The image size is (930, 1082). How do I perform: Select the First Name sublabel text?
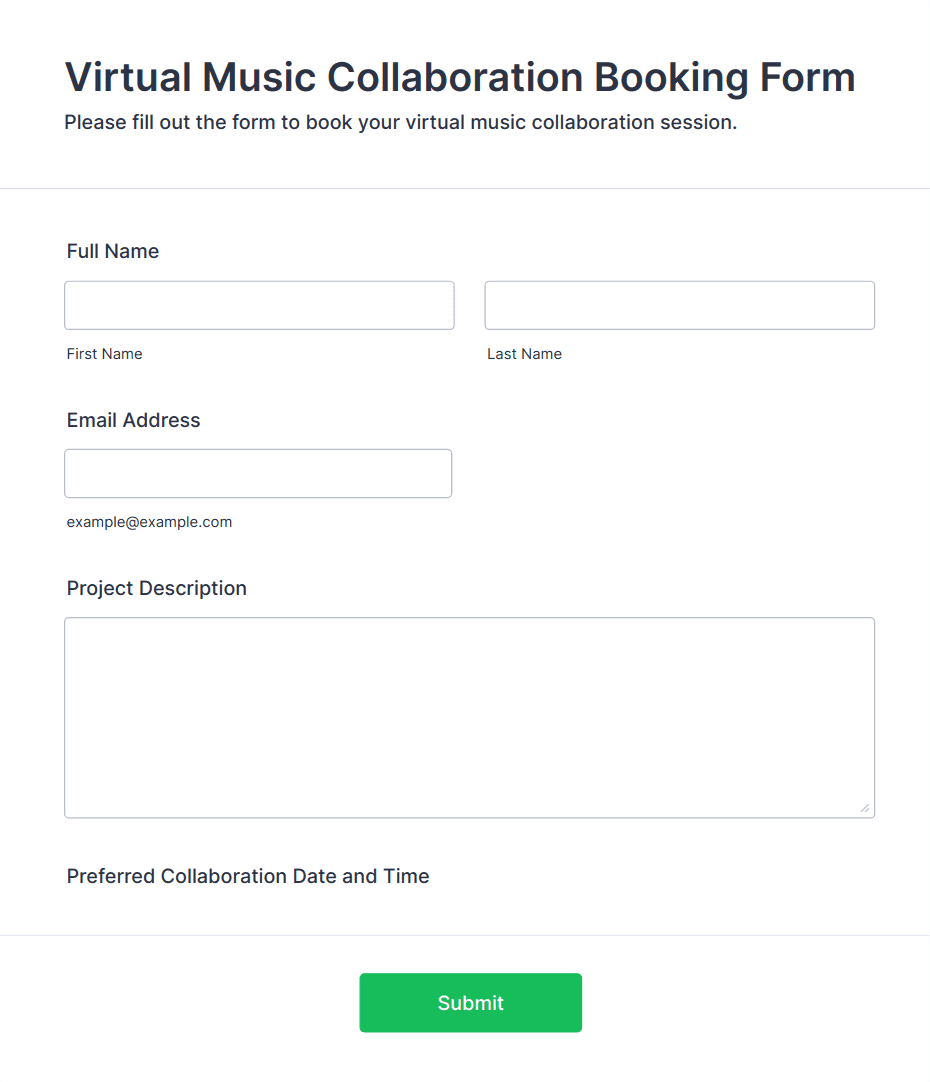[105, 354]
